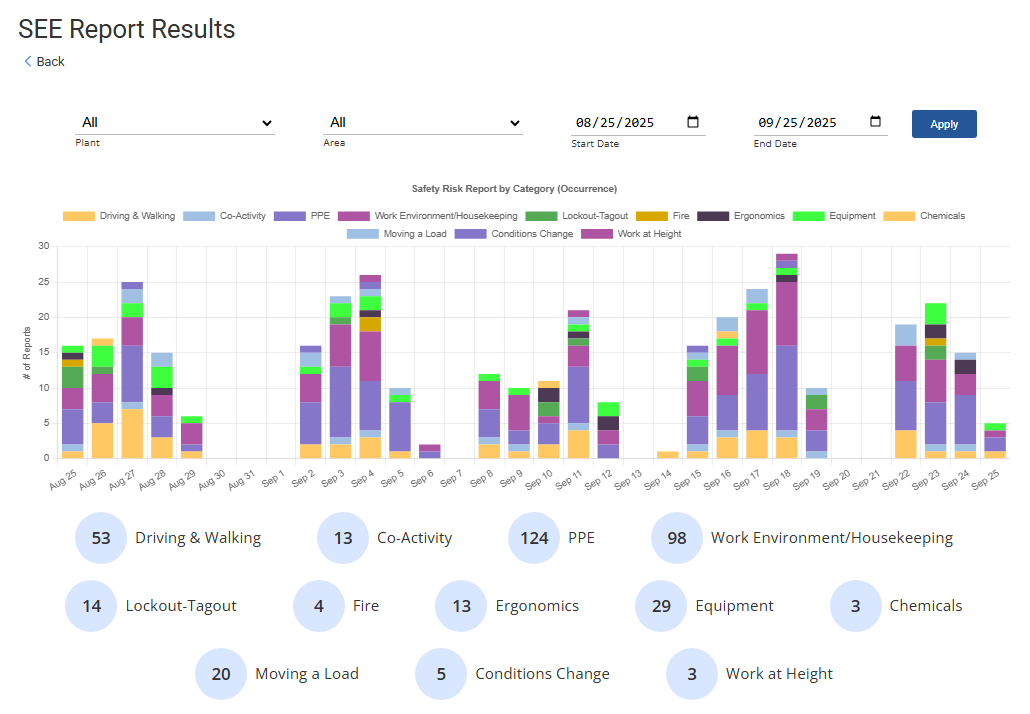Expand the Plant dropdown

[175, 123]
